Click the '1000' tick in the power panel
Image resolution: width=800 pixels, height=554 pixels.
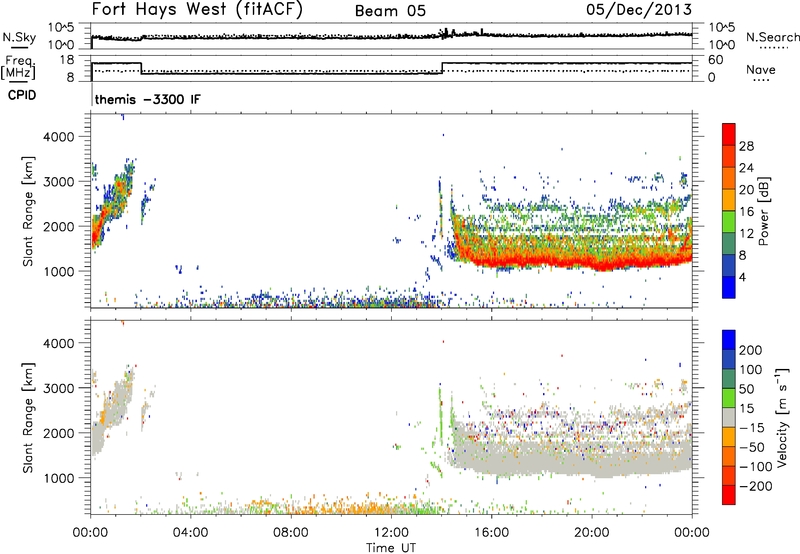pos(59,271)
